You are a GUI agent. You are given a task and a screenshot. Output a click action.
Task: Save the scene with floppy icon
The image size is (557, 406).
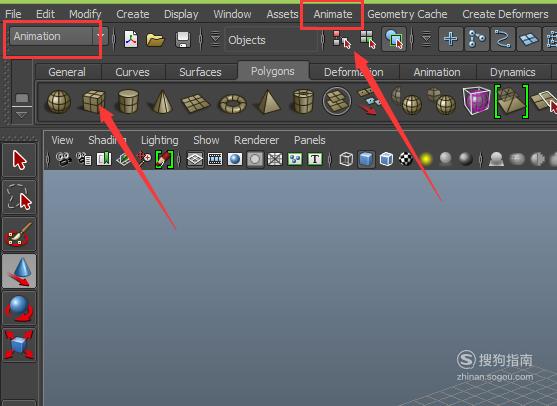183,40
